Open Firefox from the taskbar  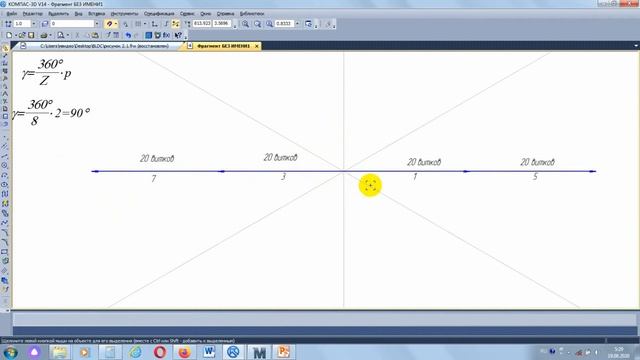pos(184,352)
